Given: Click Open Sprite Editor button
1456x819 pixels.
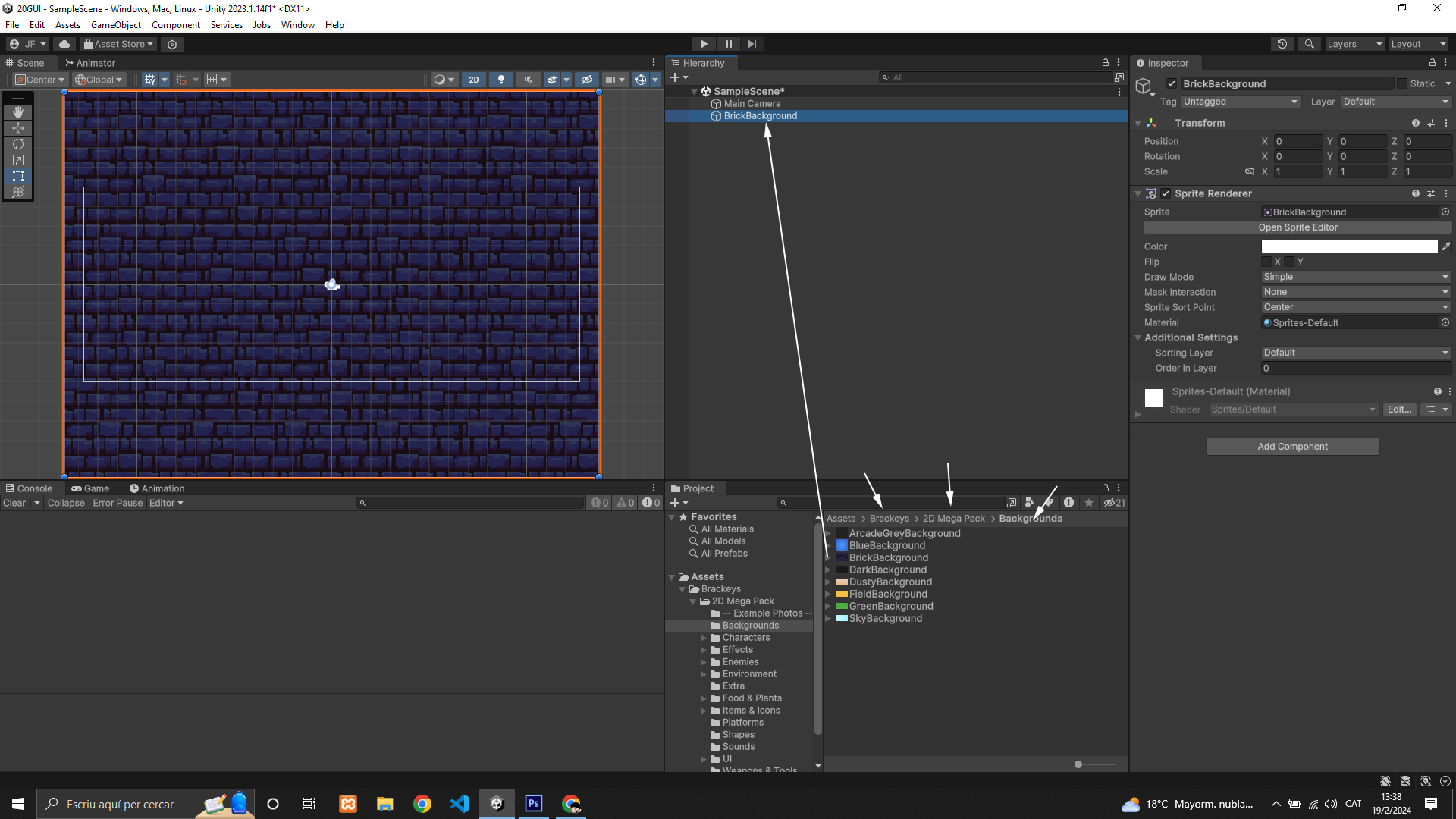Looking at the screenshot, I should (1298, 227).
